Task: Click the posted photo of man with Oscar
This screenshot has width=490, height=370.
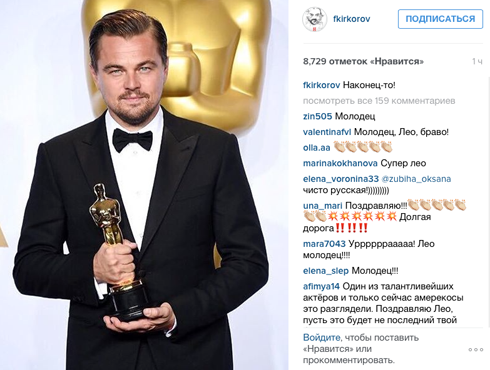Action: point(144,185)
